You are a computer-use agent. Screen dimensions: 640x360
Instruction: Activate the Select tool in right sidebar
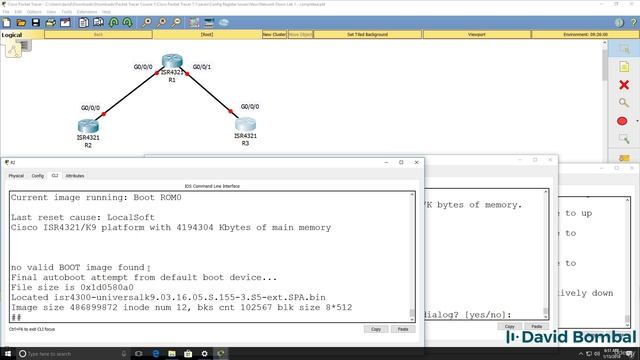[x=624, y=49]
